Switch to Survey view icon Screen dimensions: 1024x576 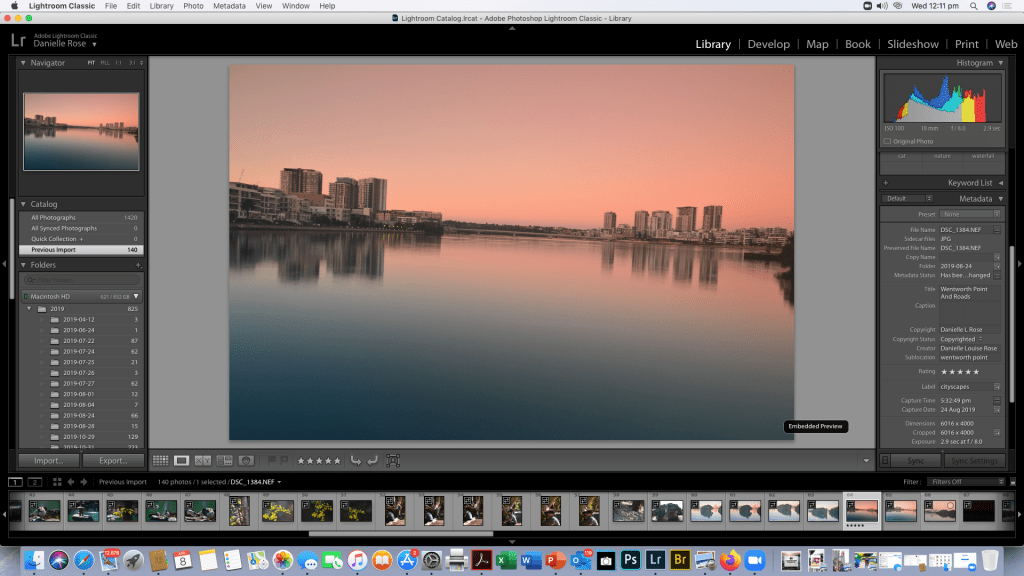point(224,461)
